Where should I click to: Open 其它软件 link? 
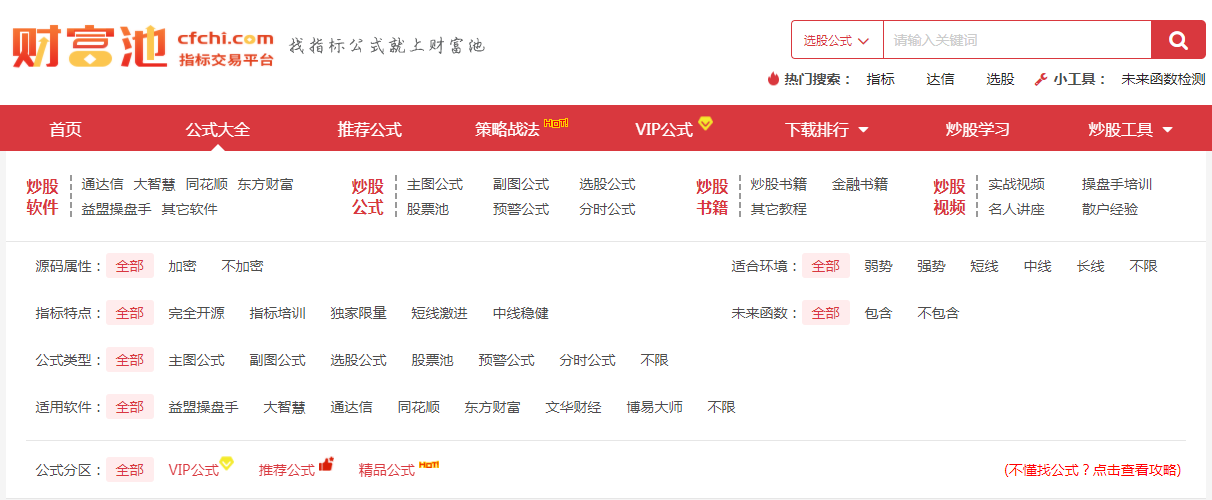[189, 209]
